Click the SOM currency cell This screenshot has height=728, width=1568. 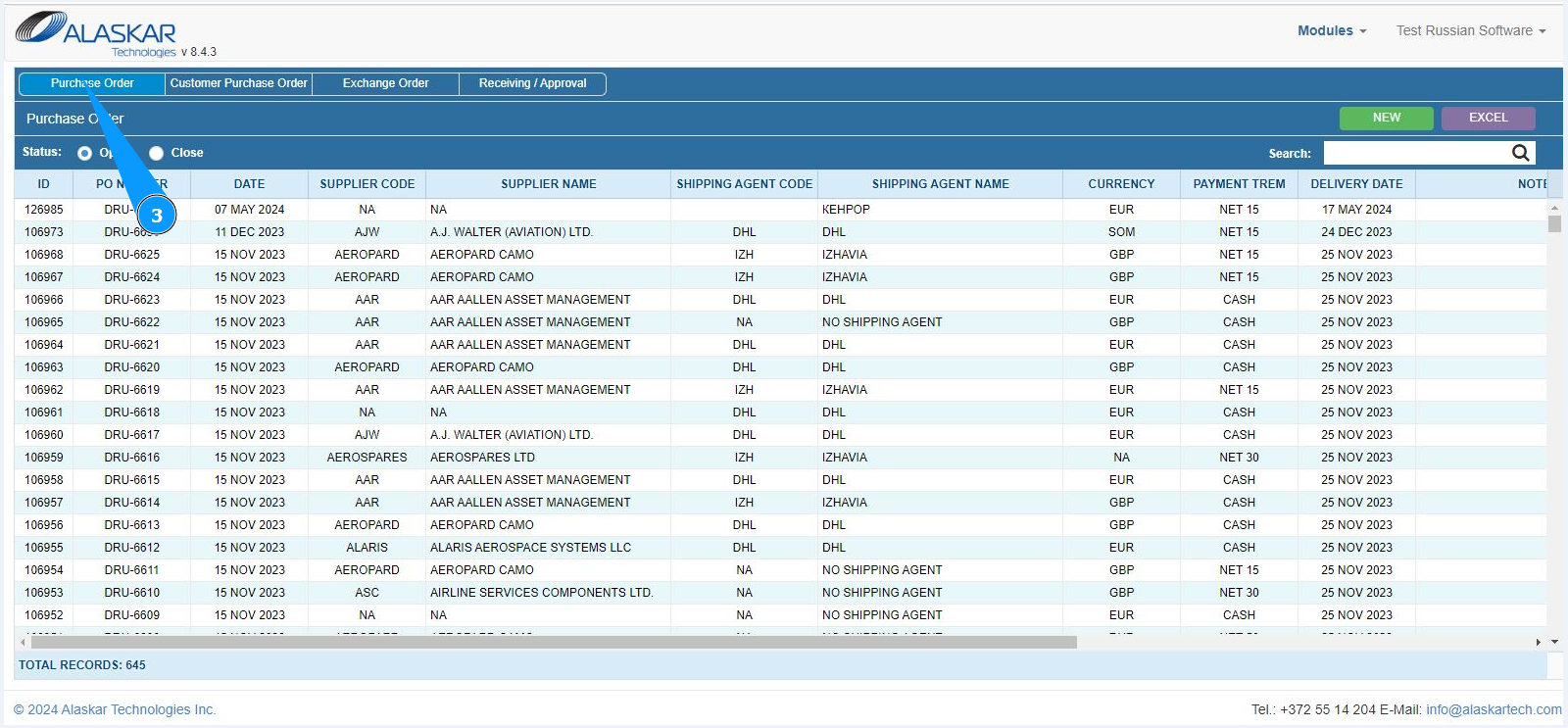click(x=1121, y=232)
